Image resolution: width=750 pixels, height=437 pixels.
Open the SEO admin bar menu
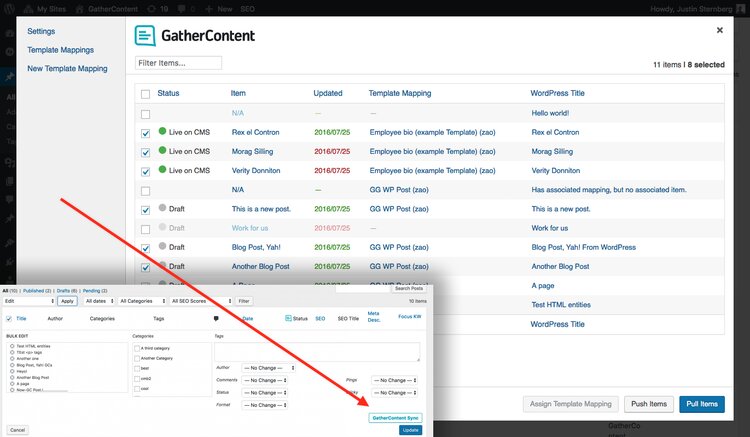pyautogui.click(x=247, y=9)
